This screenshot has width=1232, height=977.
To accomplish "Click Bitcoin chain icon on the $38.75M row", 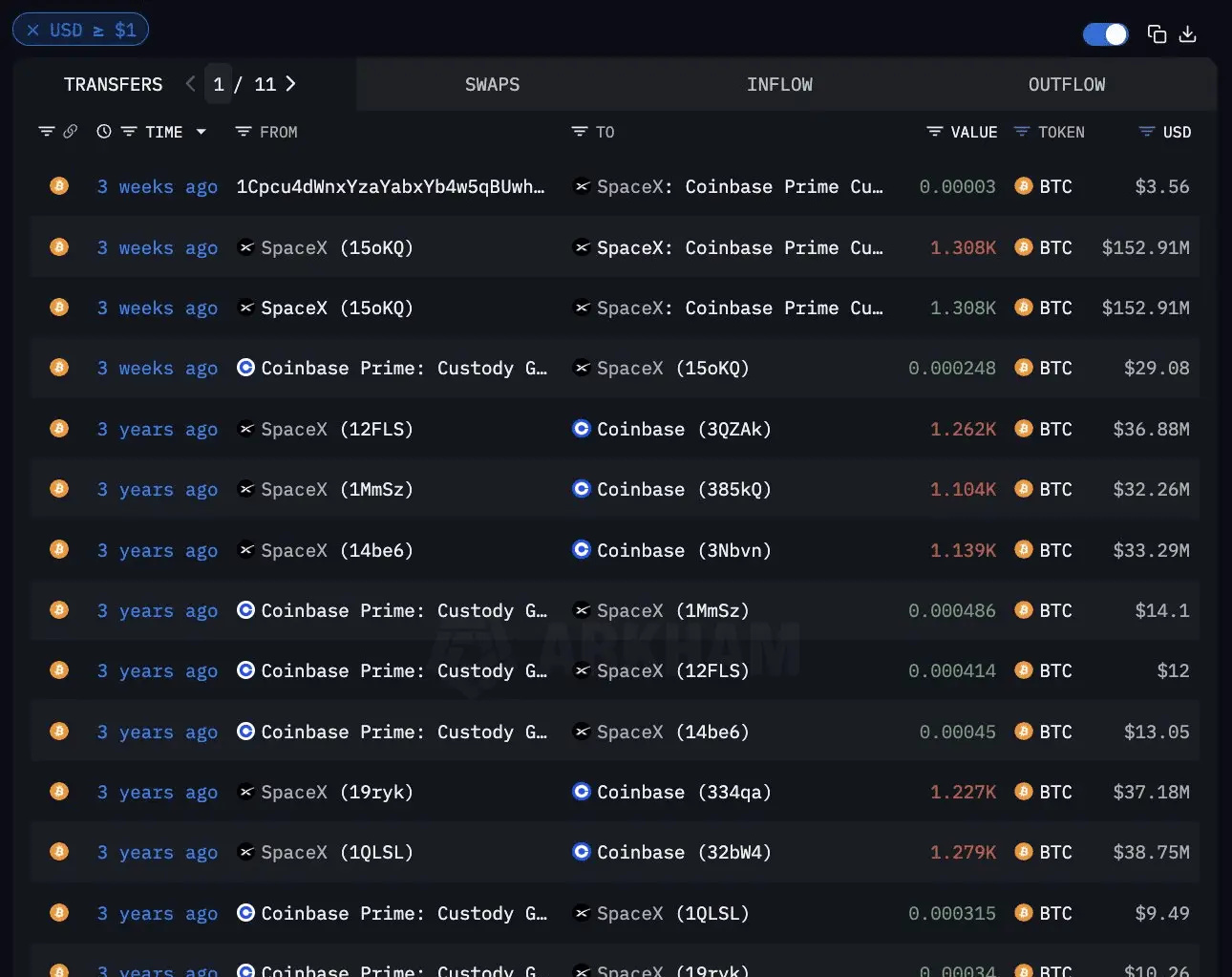I will (x=59, y=852).
